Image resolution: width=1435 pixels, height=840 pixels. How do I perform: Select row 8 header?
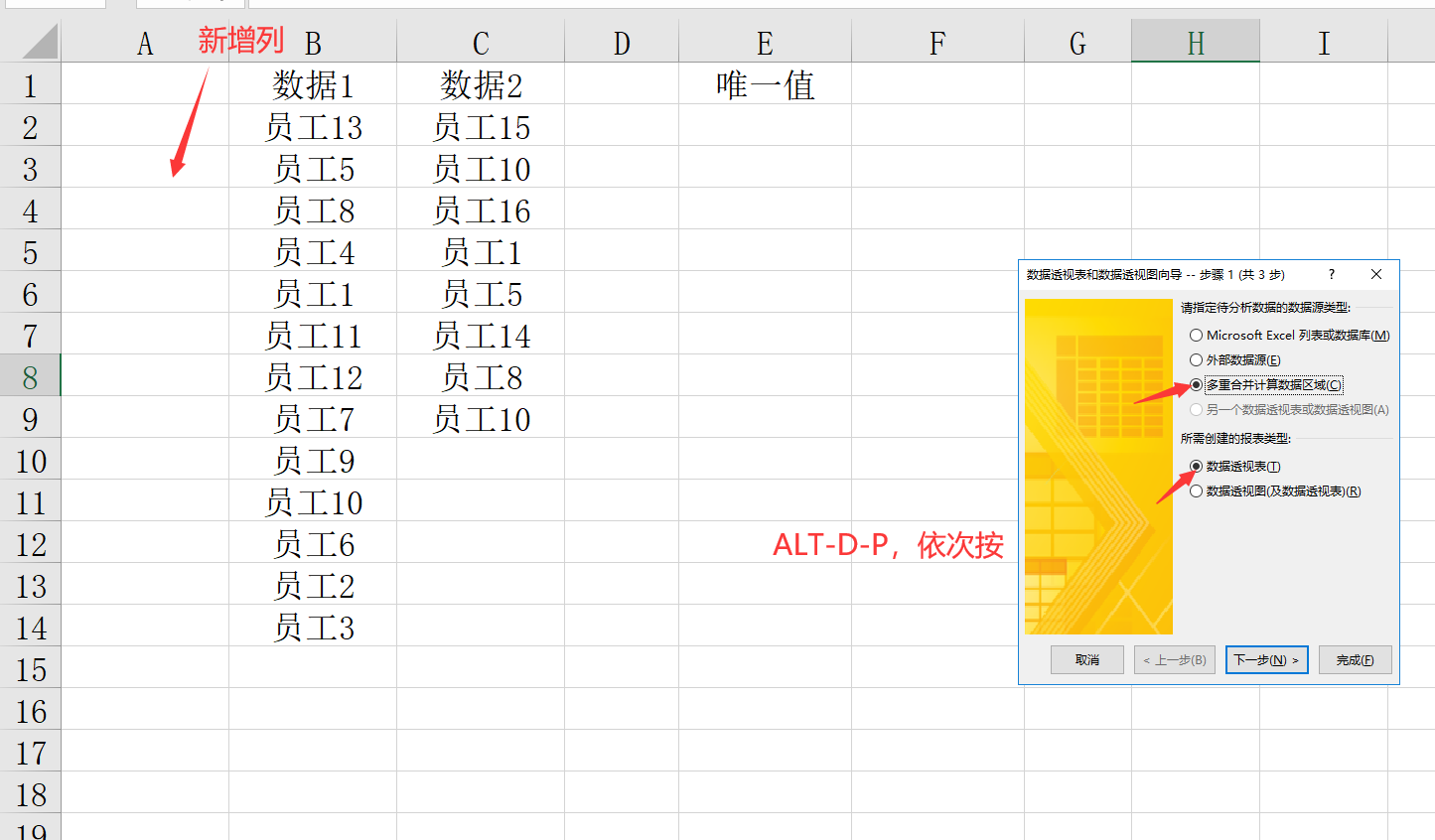pos(30,376)
